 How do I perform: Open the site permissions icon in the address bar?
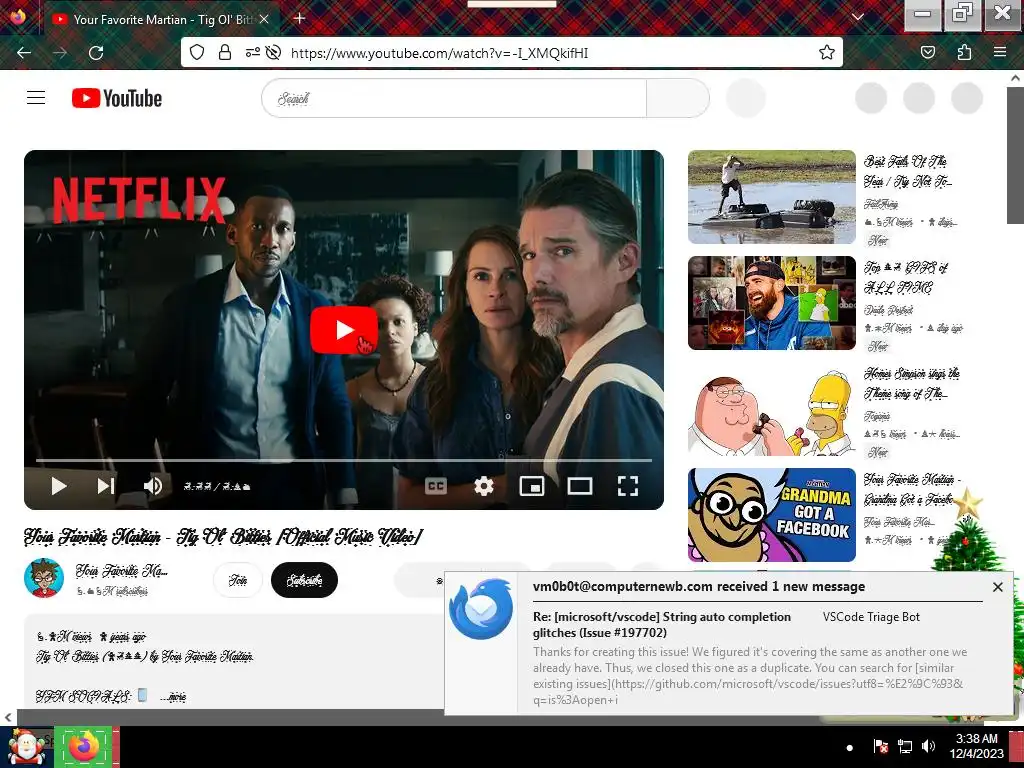(x=252, y=52)
